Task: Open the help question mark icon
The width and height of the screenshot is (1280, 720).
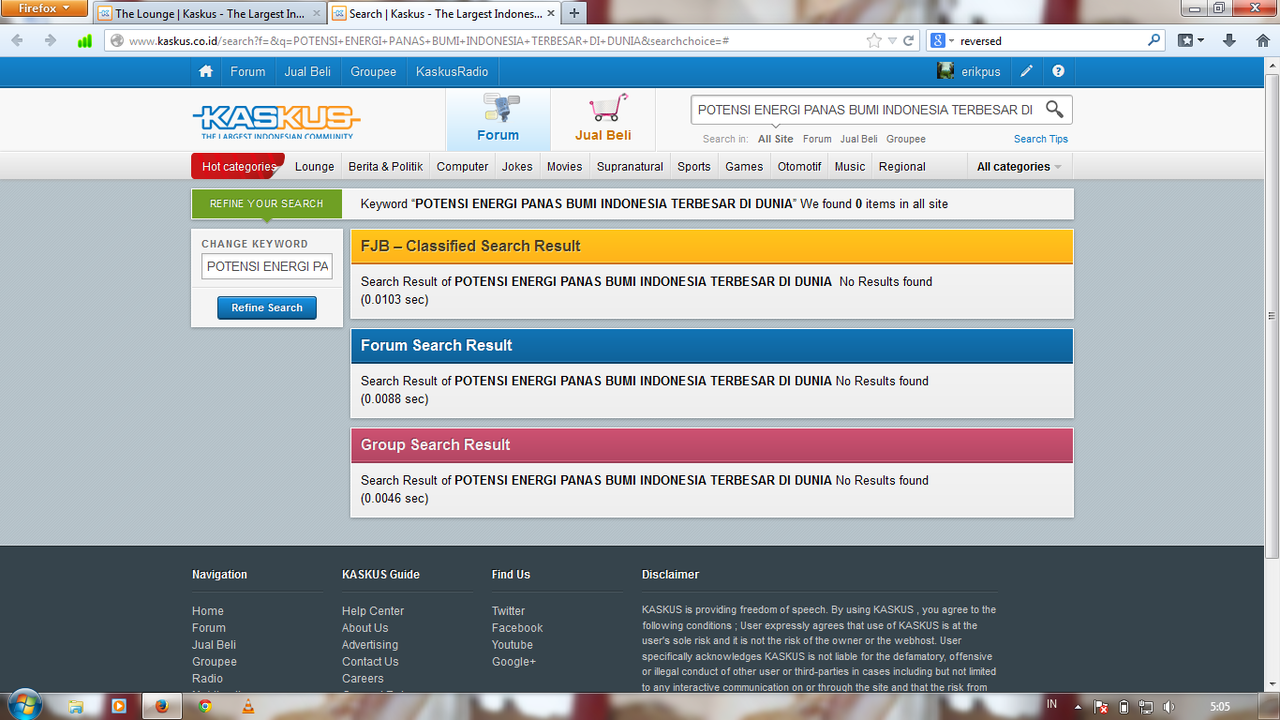Action: (1058, 71)
